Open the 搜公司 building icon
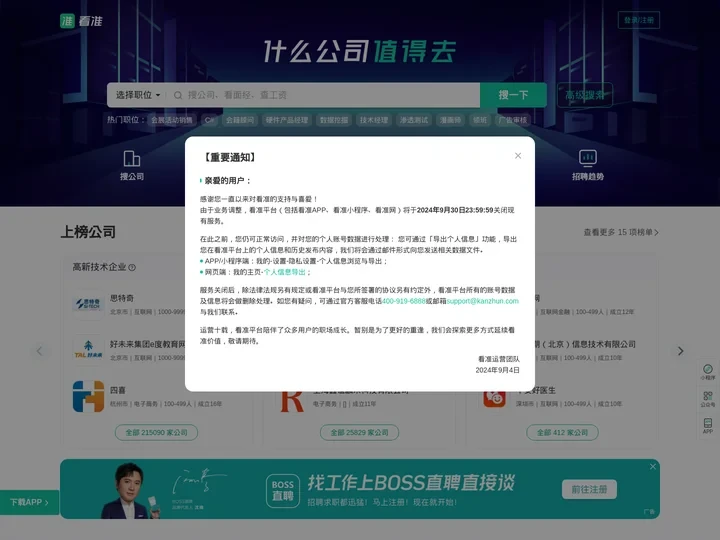This screenshot has width=720, height=540. [x=132, y=159]
